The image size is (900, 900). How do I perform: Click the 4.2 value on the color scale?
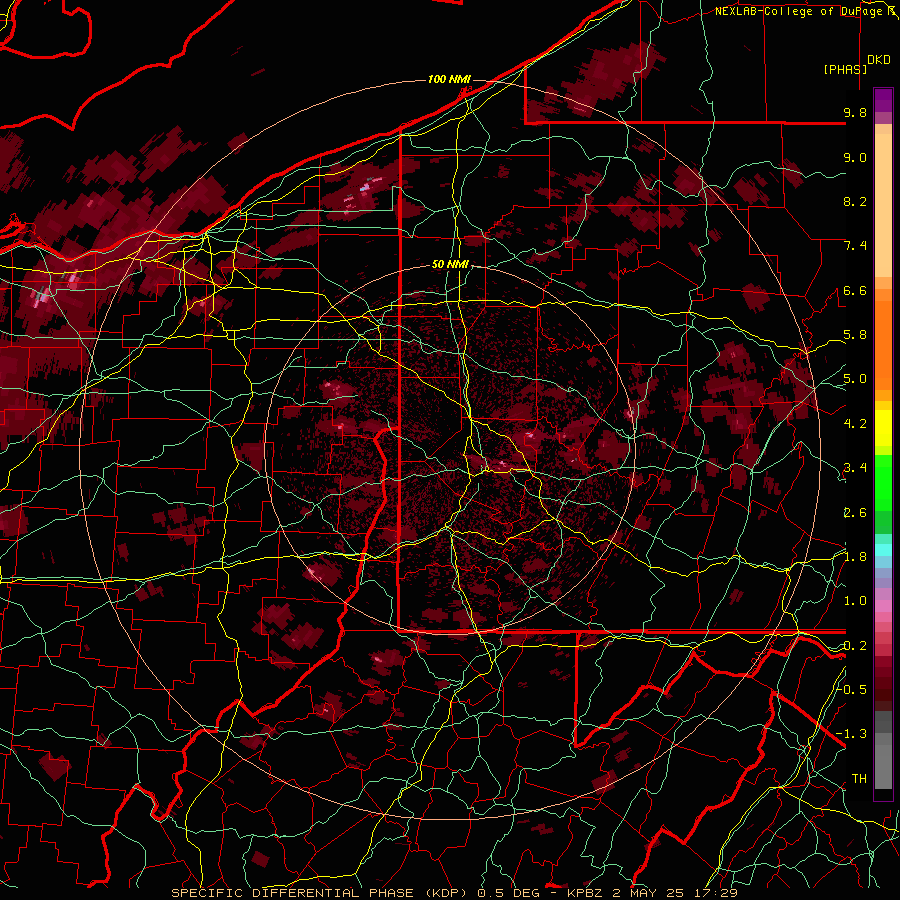click(855, 424)
